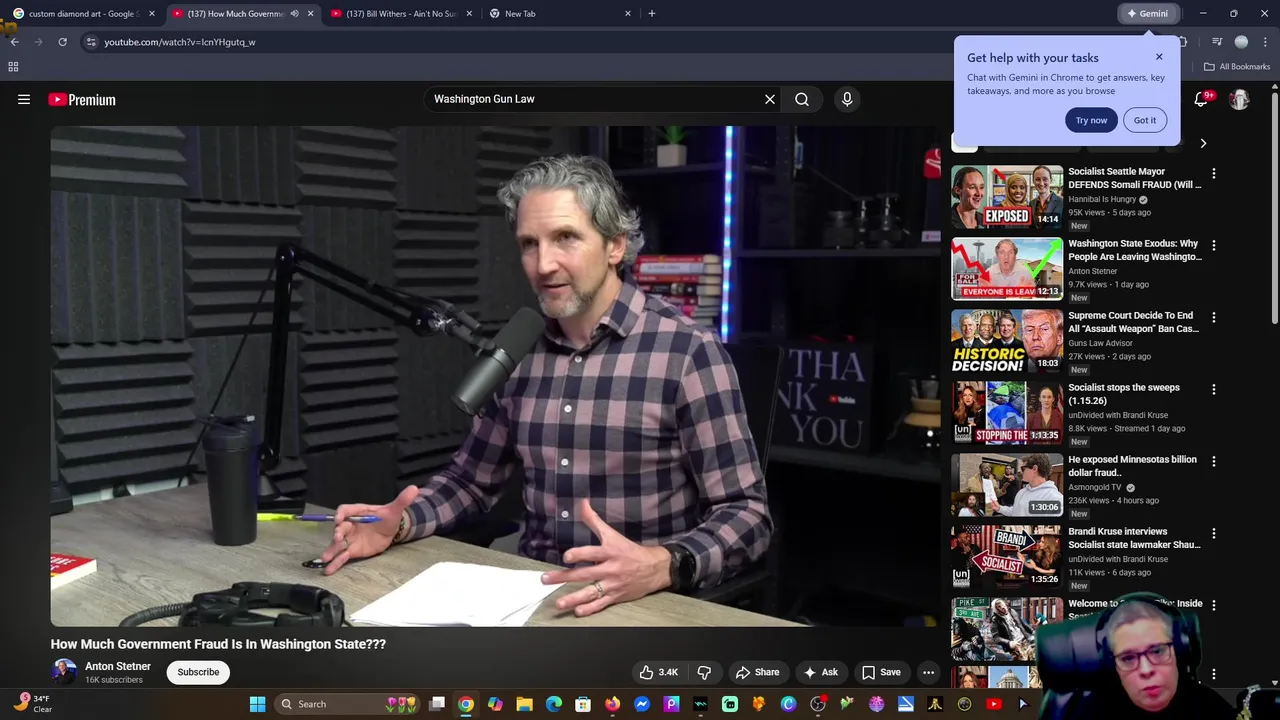1280x720 pixels.
Task: Click the magnifier search submit icon
Action: (x=802, y=99)
